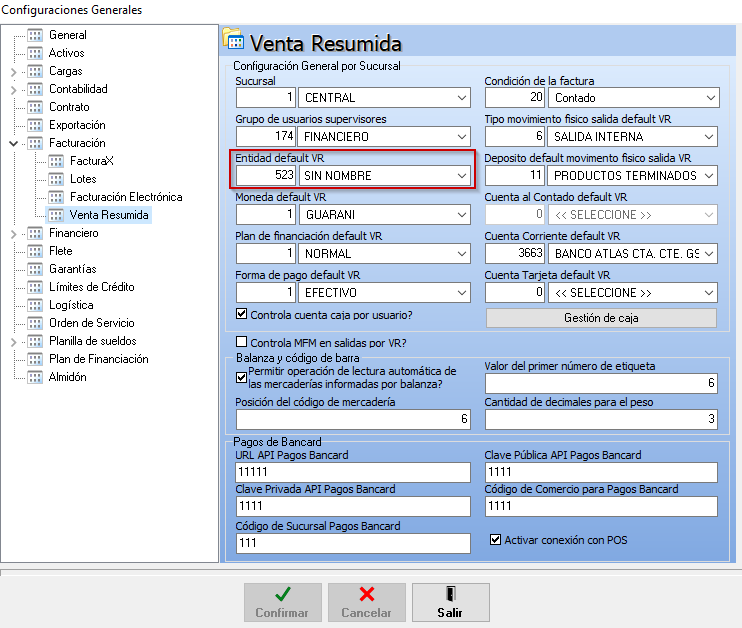
Task: Open the Sucursal CENTRAL dropdown
Action: [462, 98]
